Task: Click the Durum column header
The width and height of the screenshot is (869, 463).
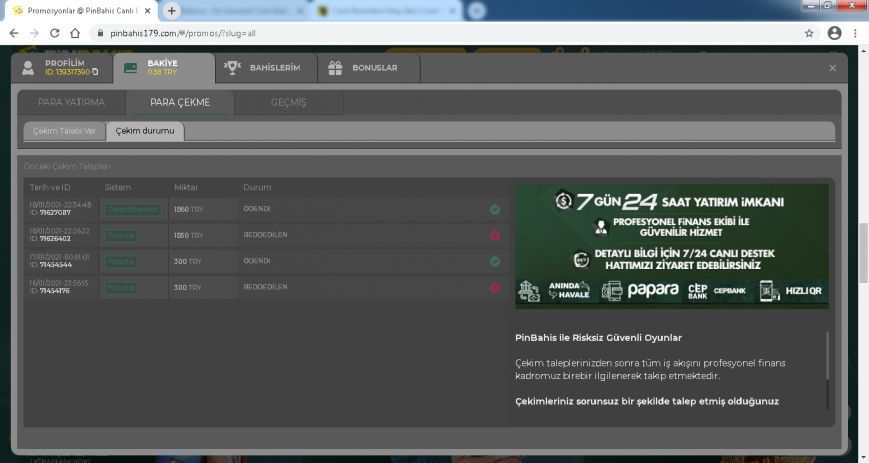Action: [x=257, y=187]
